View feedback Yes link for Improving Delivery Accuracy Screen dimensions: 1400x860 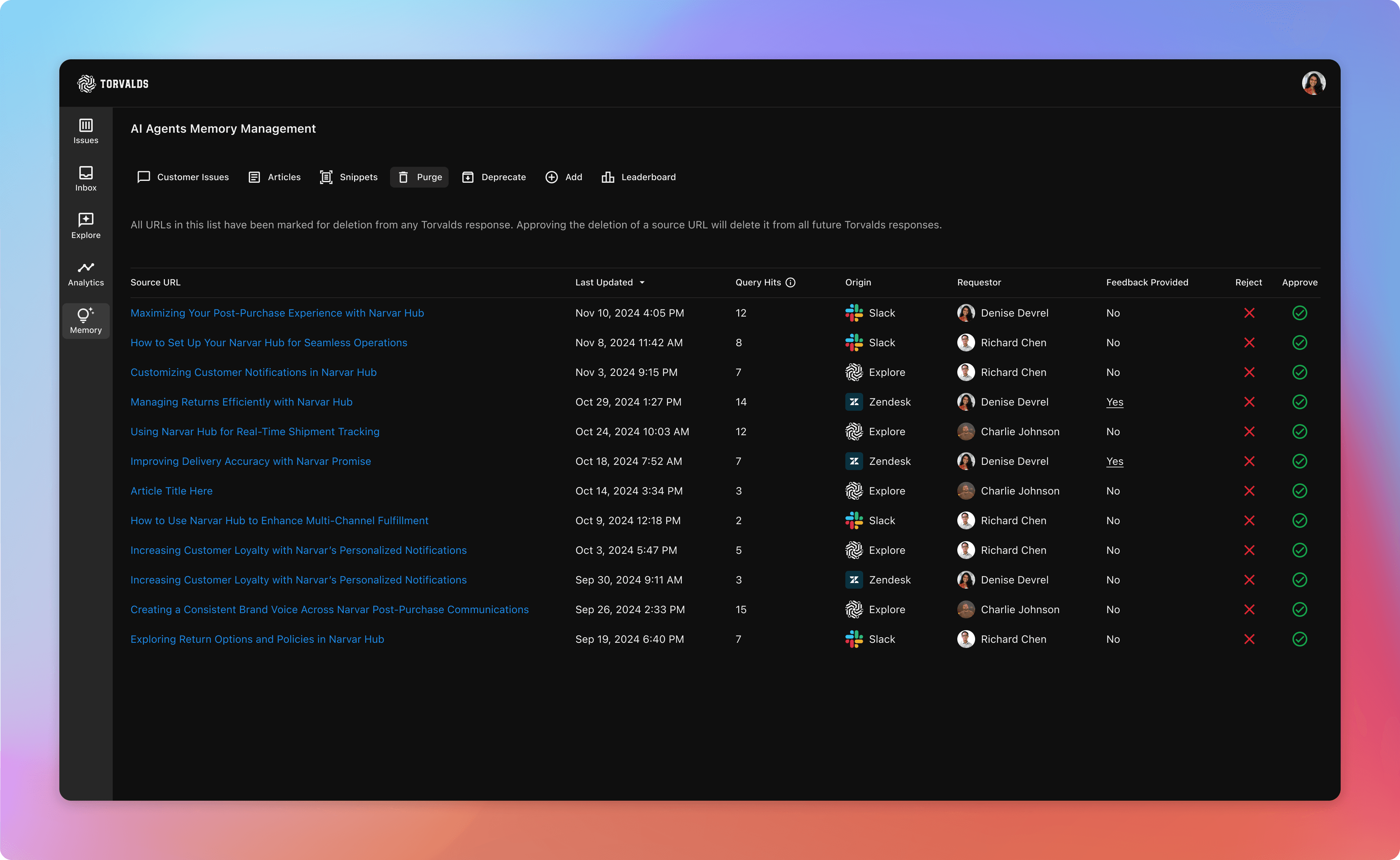pyautogui.click(x=1115, y=461)
